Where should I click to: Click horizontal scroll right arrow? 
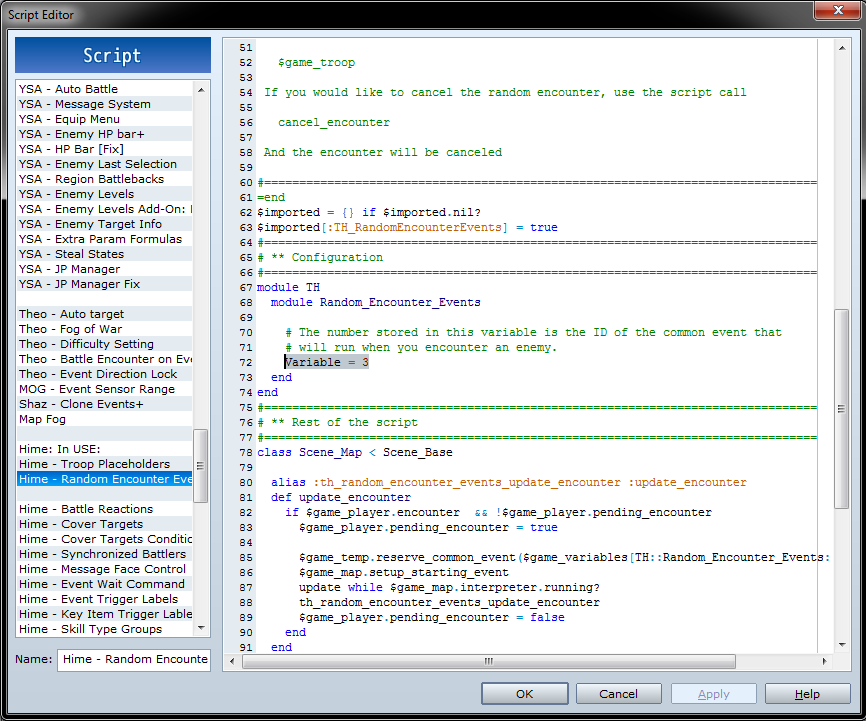tap(825, 661)
